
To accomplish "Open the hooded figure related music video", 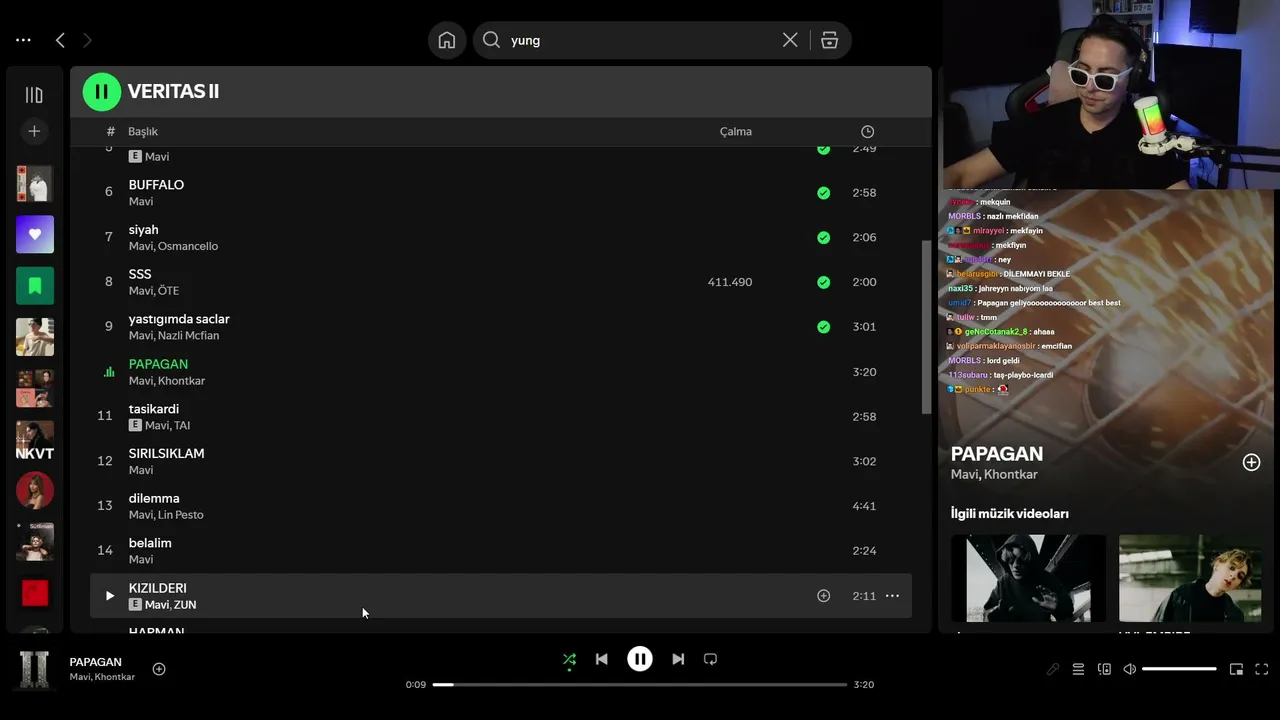I will tap(1028, 578).
